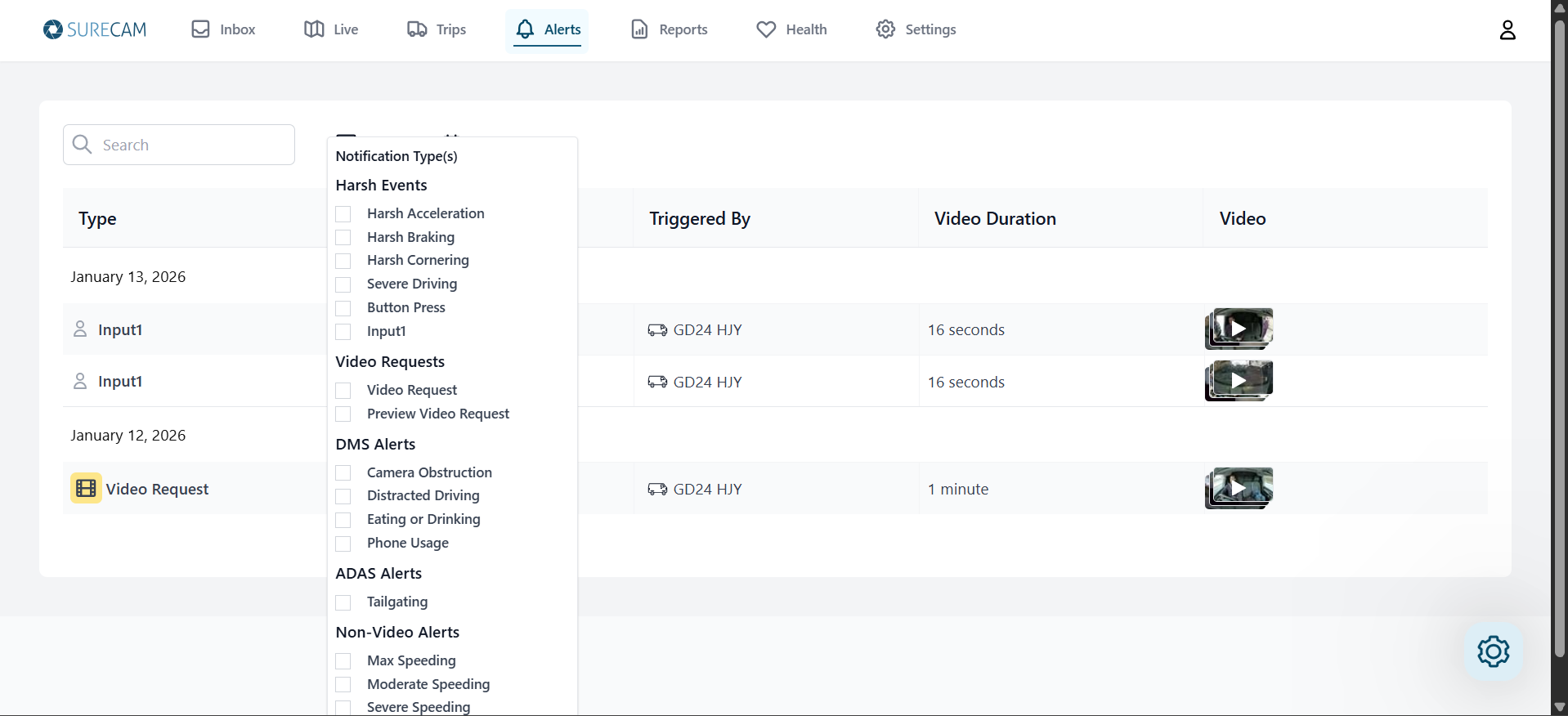This screenshot has width=1568, height=716.
Task: Click the January 13, 2026 date row
Action: point(128,276)
